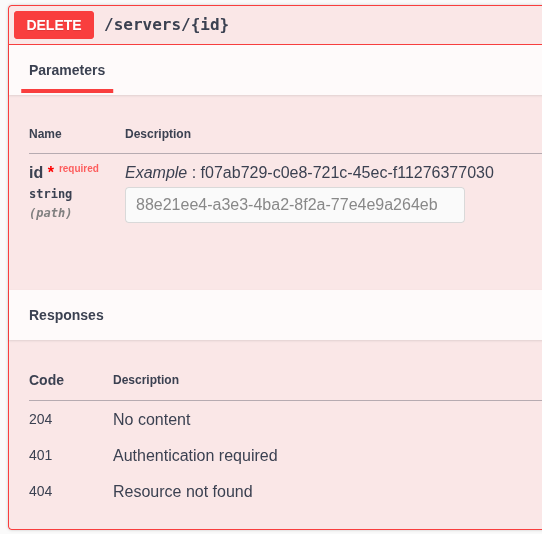Click the Name column header
This screenshot has width=542, height=534.
pos(45,134)
